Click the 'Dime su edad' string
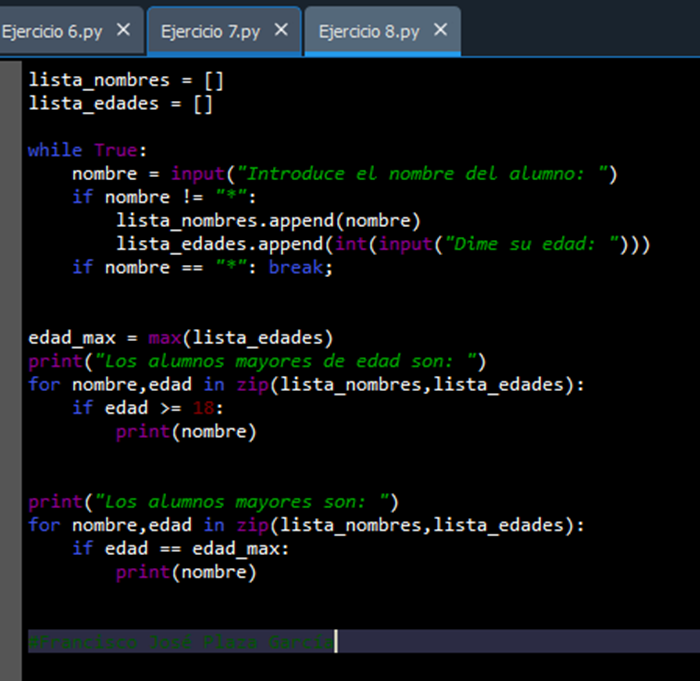Image resolution: width=700 pixels, height=681 pixels. 530,244
